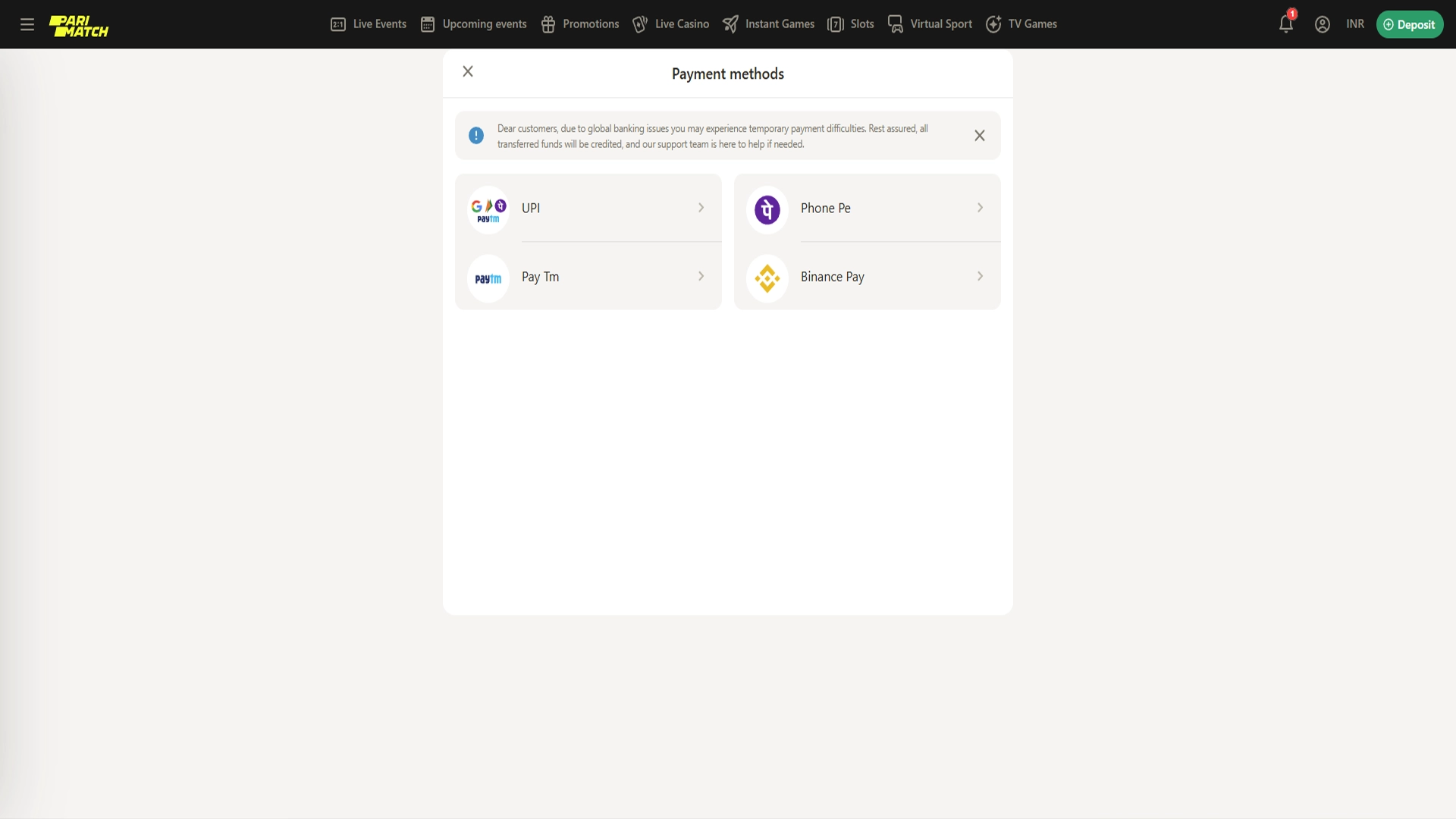Image resolution: width=1456 pixels, height=819 pixels.
Task: Expand Binance Pay chevron arrow
Action: pos(980,277)
